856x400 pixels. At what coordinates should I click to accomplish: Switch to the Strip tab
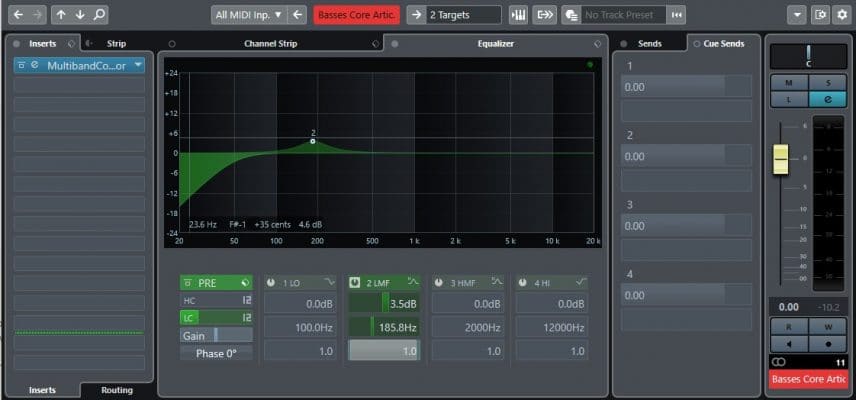[x=116, y=44]
